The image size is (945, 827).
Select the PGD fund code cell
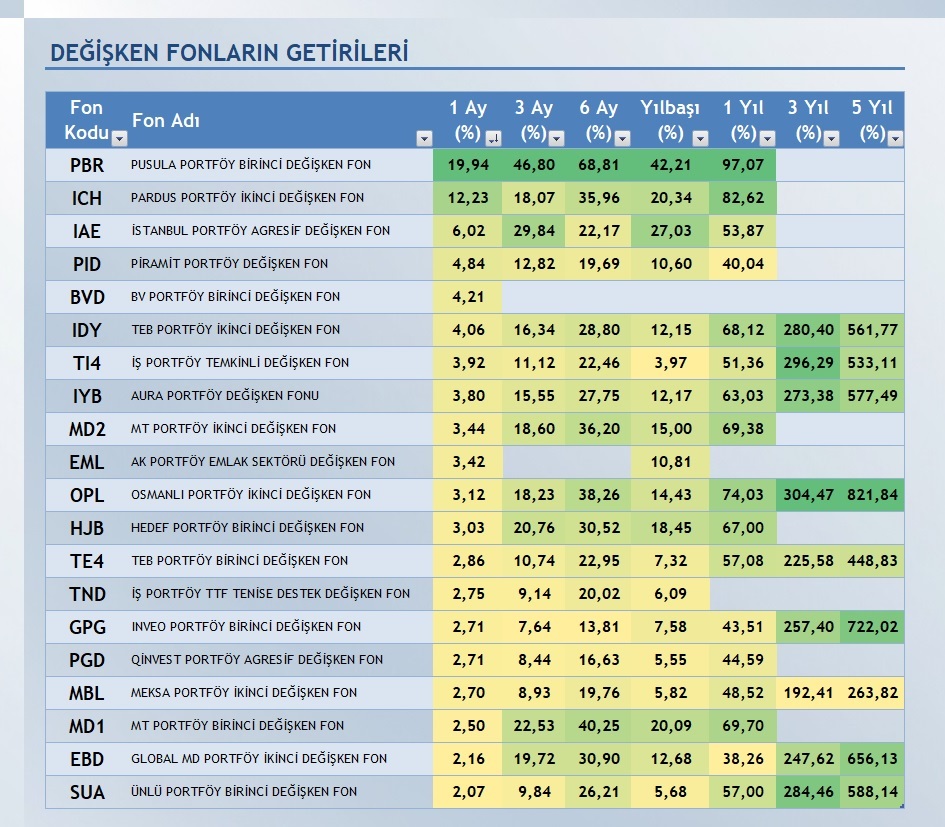point(87,660)
